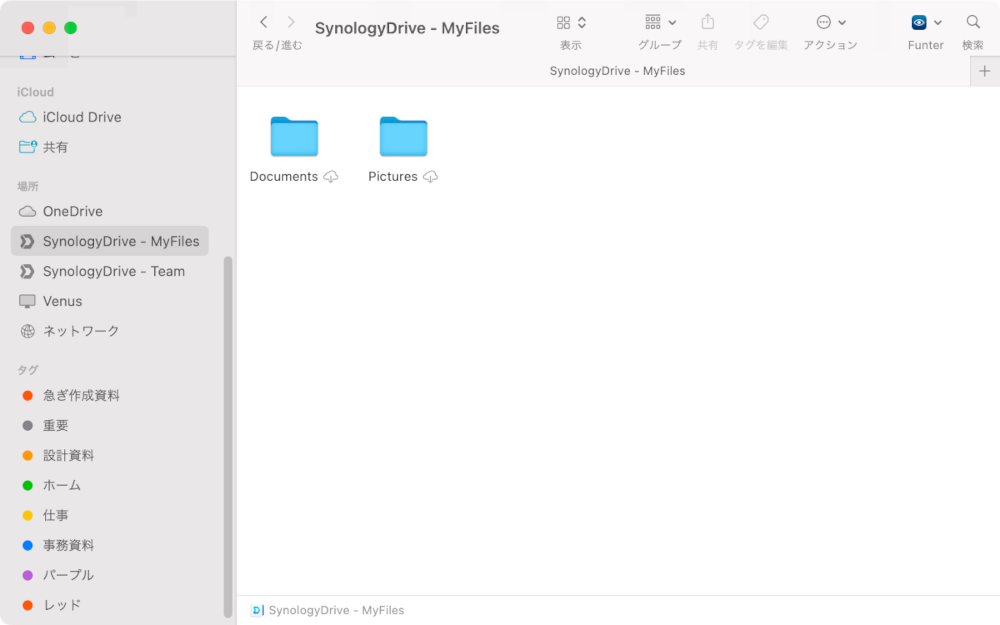Open the Action (アクション) ellipsis menu
Viewport: 1000px width, 625px height.
pyautogui.click(x=823, y=22)
